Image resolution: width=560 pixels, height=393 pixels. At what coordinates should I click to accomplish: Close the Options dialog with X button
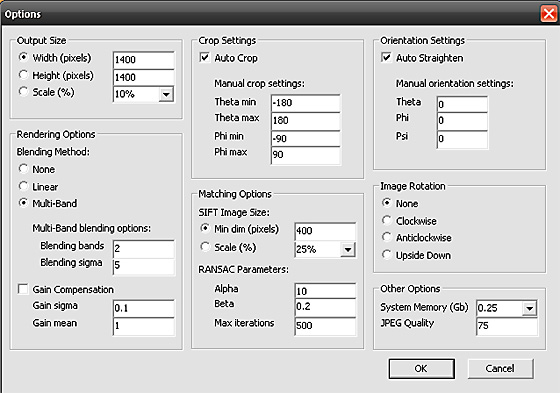[x=549, y=14]
